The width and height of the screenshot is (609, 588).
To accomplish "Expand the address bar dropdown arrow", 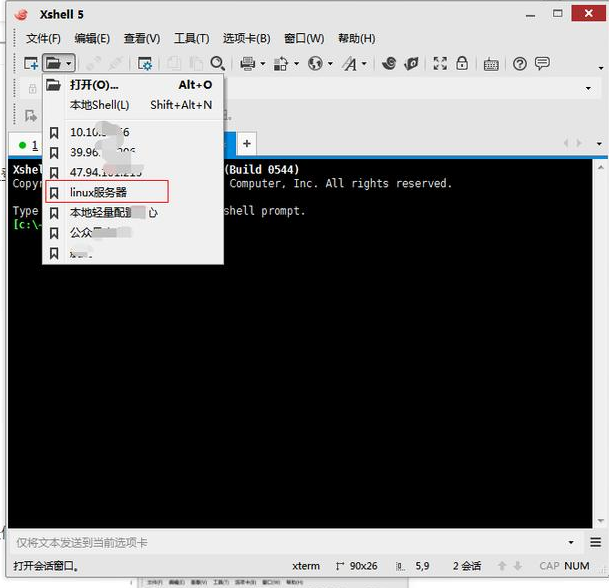I will pyautogui.click(x=588, y=88).
